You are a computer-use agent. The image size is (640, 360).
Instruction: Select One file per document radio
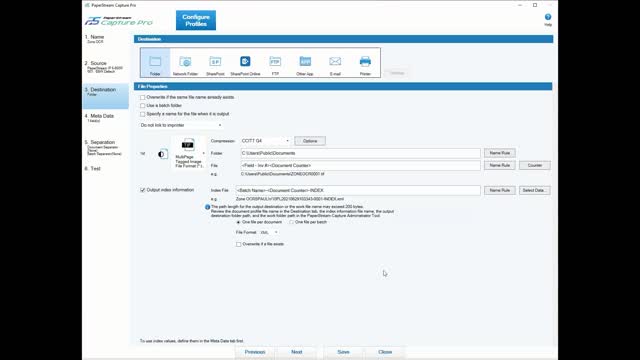tap(238, 222)
